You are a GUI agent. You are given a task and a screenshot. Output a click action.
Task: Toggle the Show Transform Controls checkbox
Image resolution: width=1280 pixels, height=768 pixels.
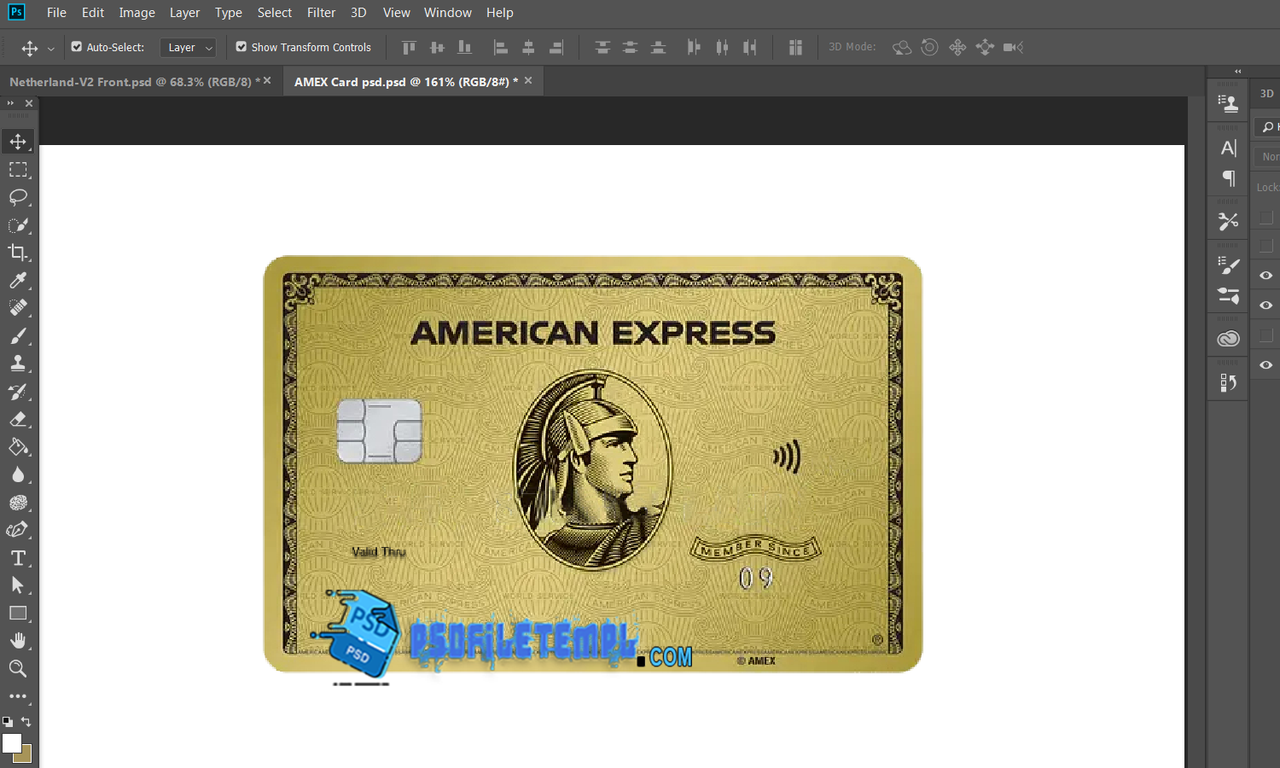click(241, 47)
